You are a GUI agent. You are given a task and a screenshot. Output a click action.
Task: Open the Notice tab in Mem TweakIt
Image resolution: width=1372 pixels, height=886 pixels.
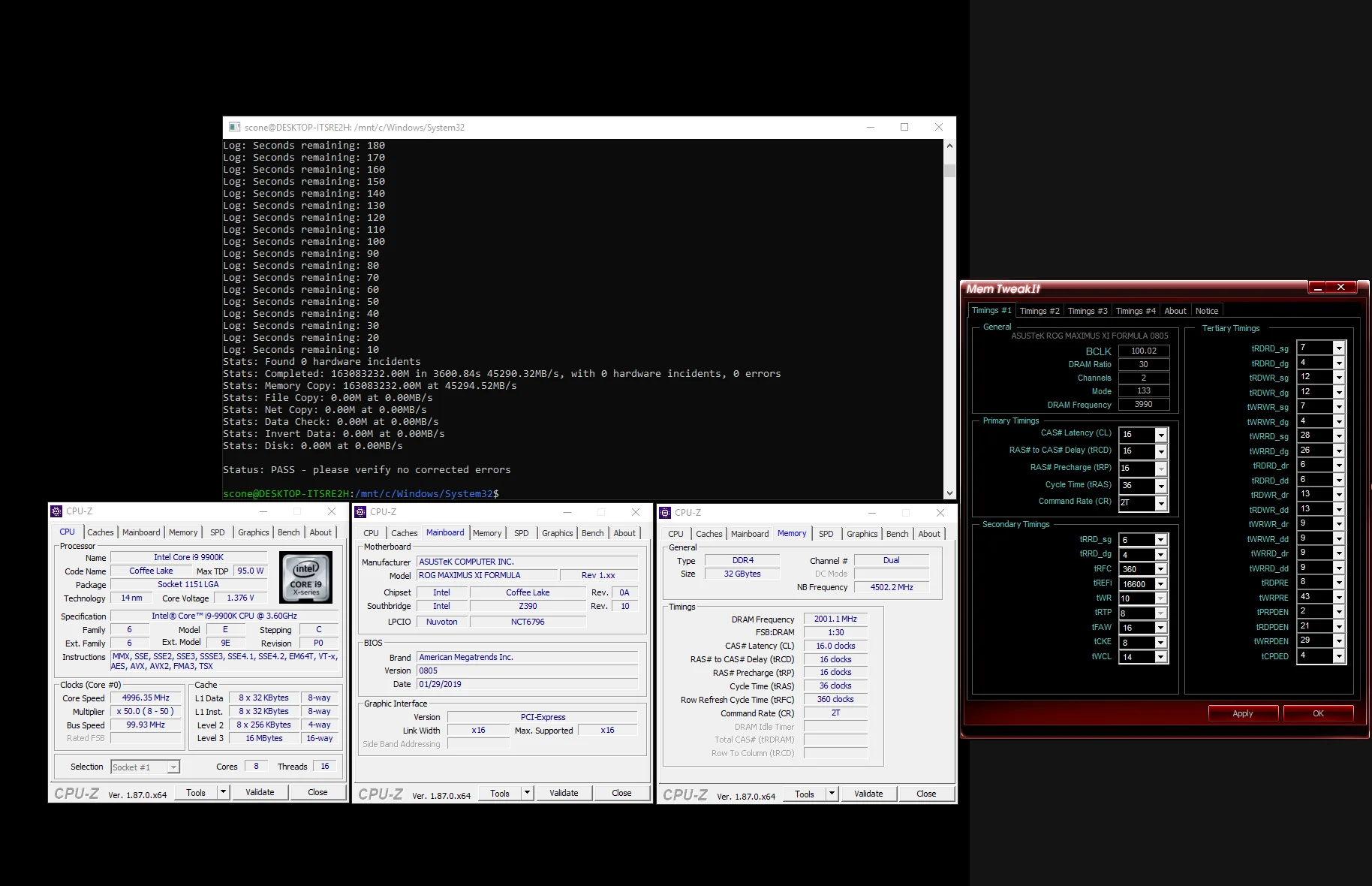(x=1207, y=311)
